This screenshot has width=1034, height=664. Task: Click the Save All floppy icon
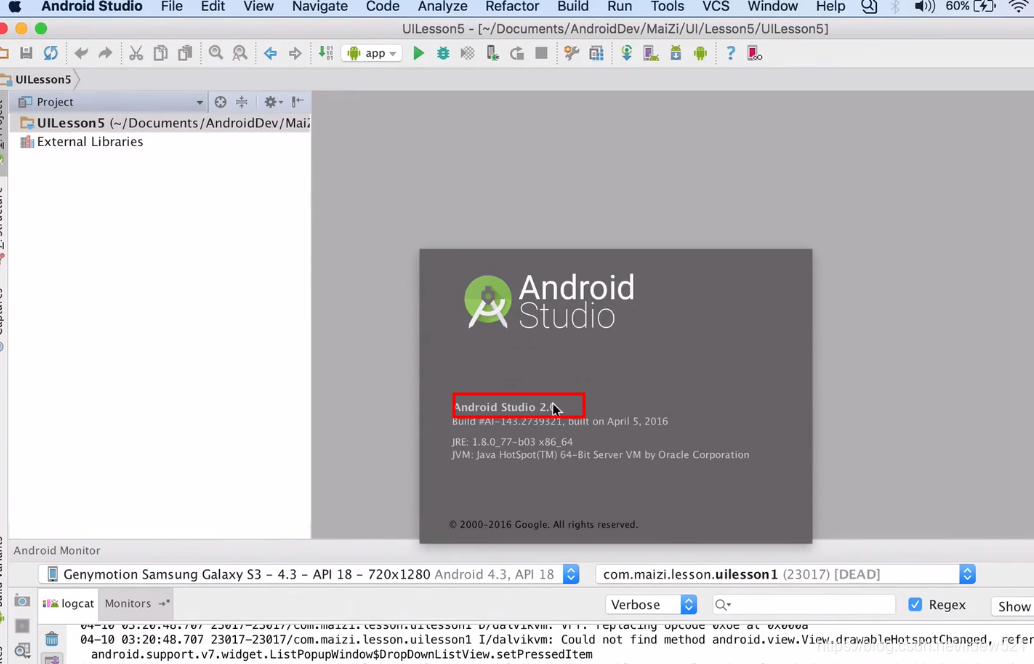26,53
